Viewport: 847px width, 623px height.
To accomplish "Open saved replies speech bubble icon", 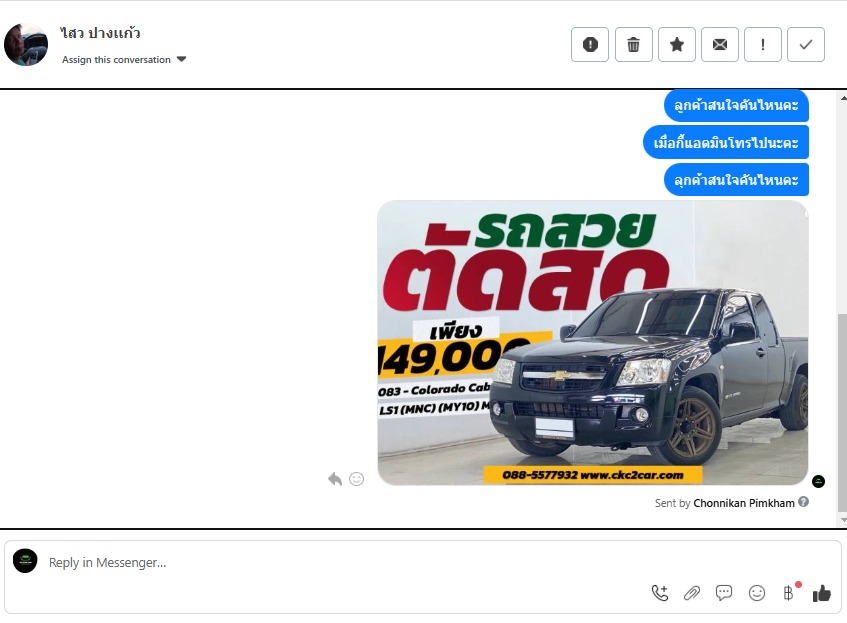I will click(724, 593).
